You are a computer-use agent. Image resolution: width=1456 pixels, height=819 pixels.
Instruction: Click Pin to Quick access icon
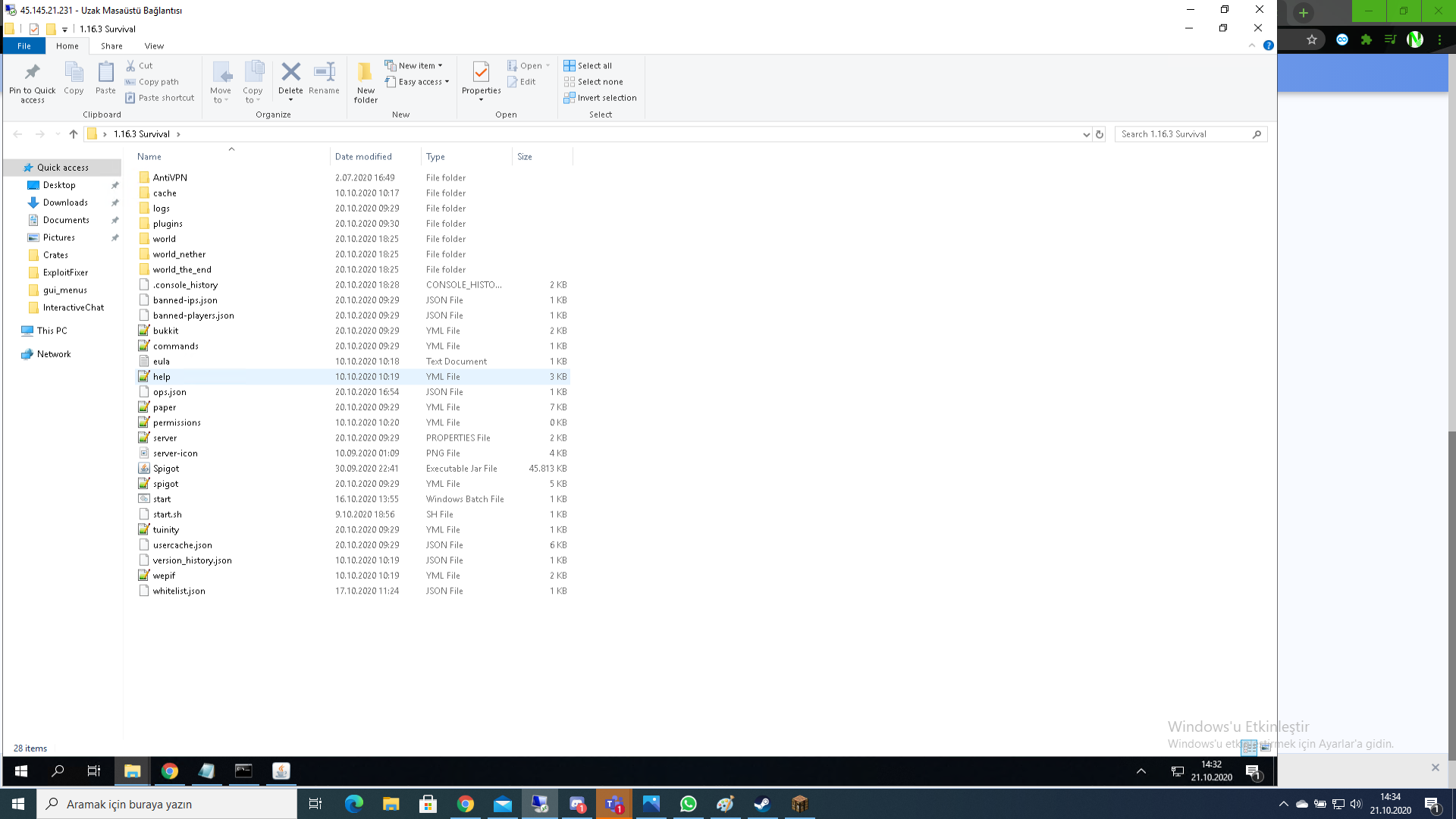tap(33, 82)
